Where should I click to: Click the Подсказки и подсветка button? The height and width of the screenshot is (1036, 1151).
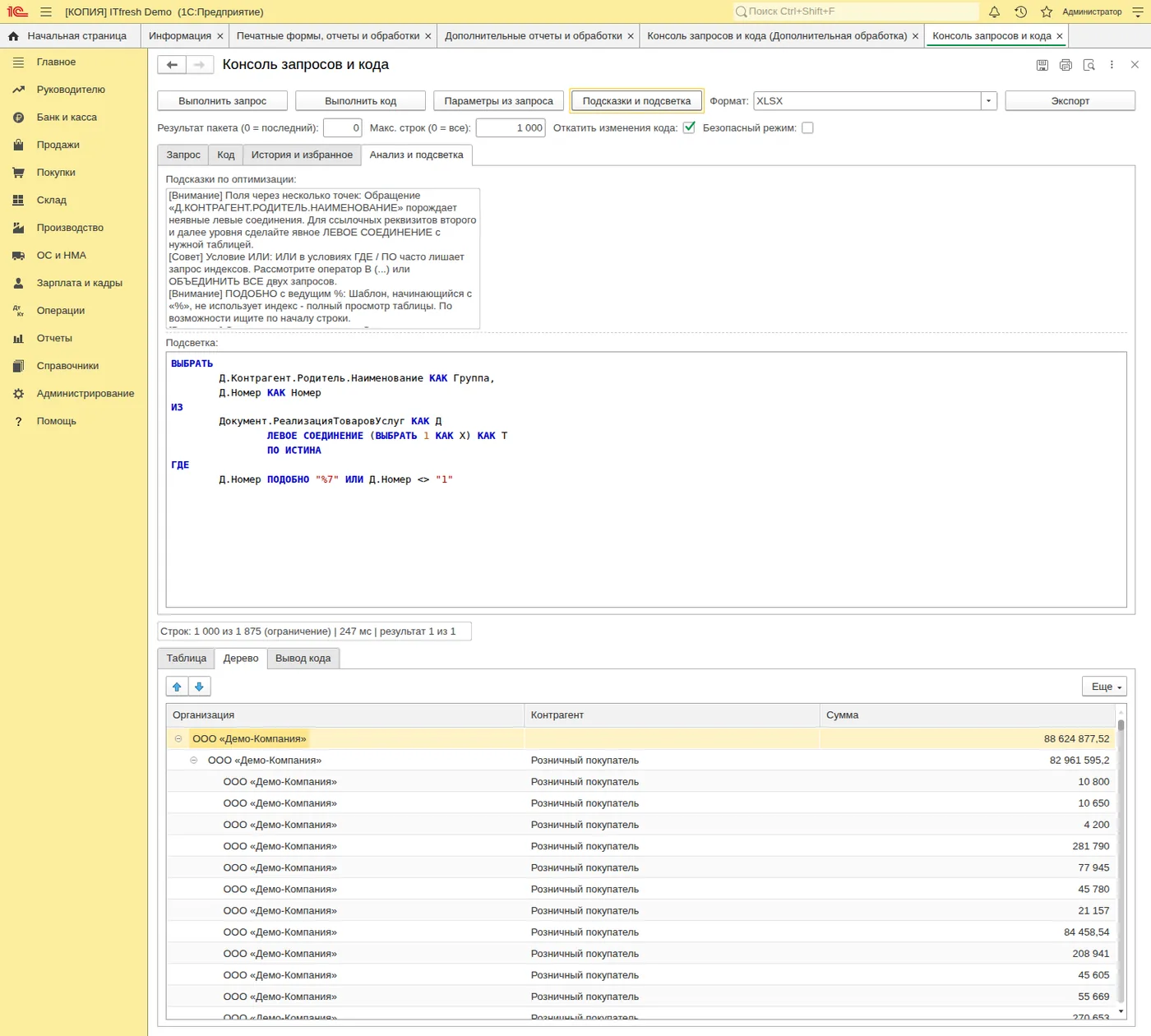click(x=637, y=100)
